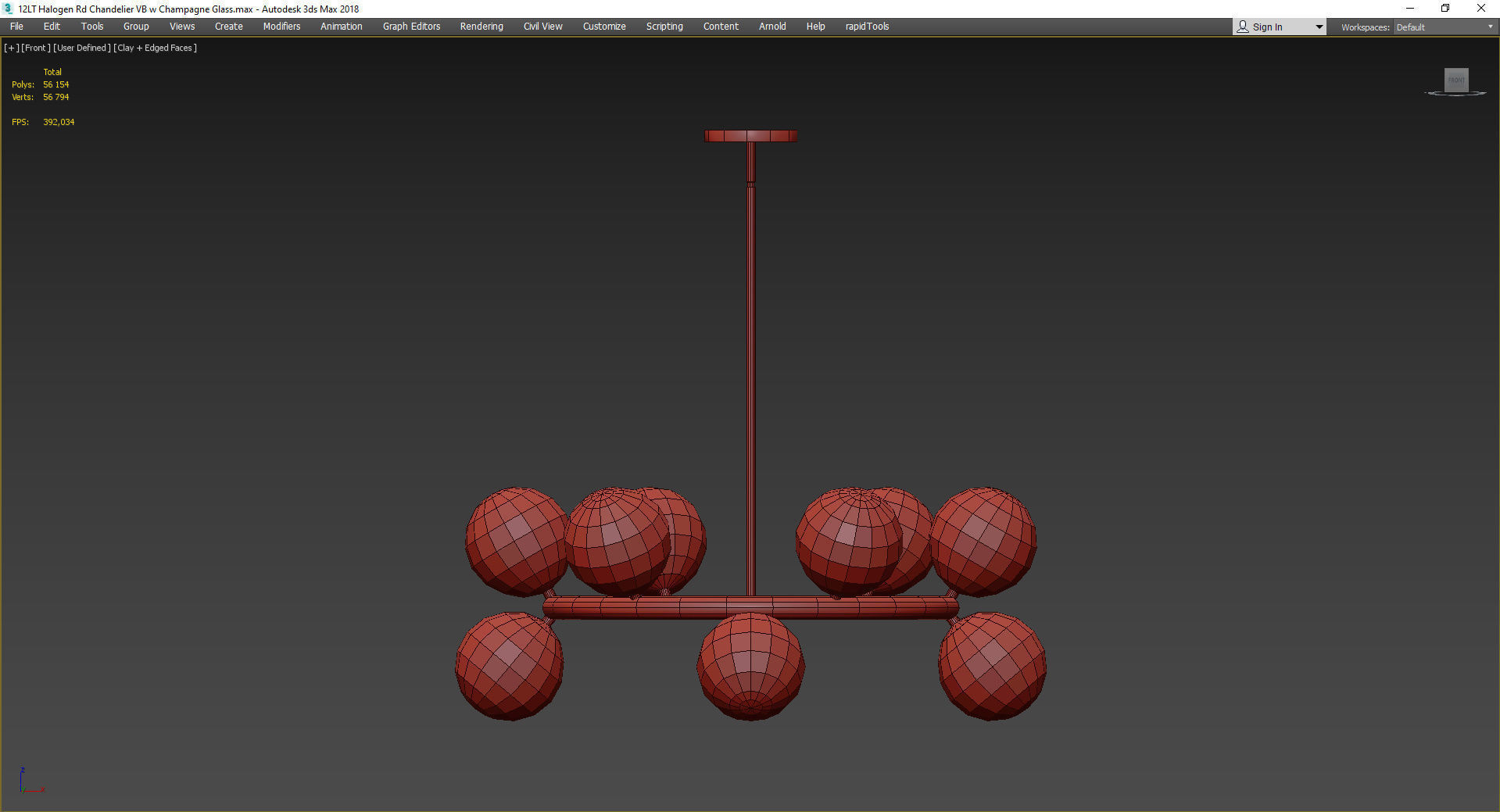Expand the Sign In dropdown arrow
Viewport: 1500px width, 812px height.
[1319, 27]
